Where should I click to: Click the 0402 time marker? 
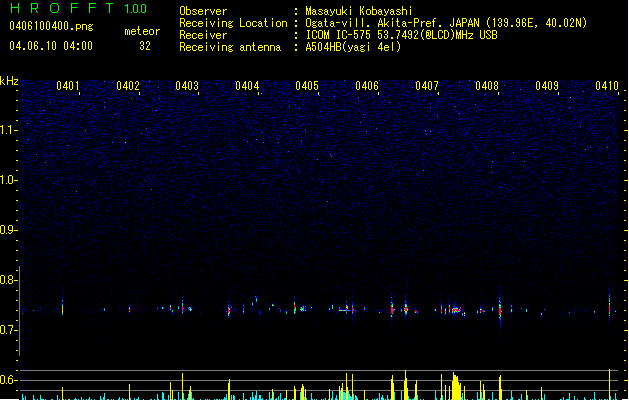(128, 86)
